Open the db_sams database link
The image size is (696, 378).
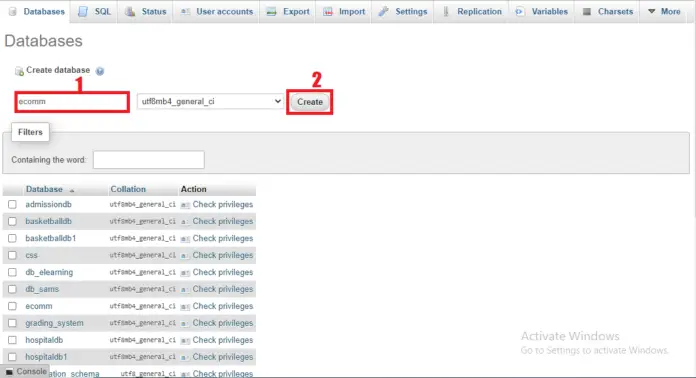tap(42, 289)
